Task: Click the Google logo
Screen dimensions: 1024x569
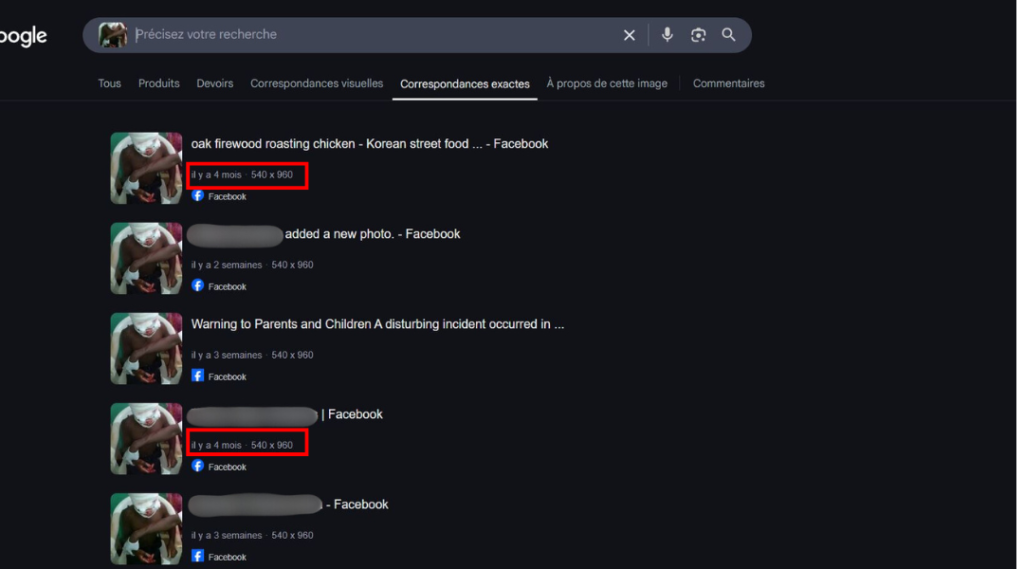Action: click(24, 36)
